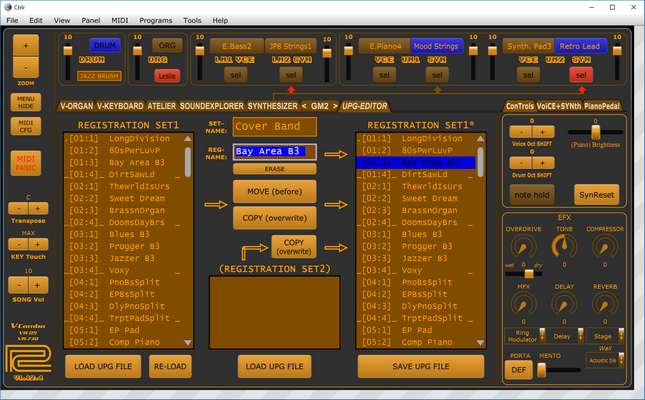Open the E.Bass2 voice selector

pyautogui.click(x=237, y=46)
